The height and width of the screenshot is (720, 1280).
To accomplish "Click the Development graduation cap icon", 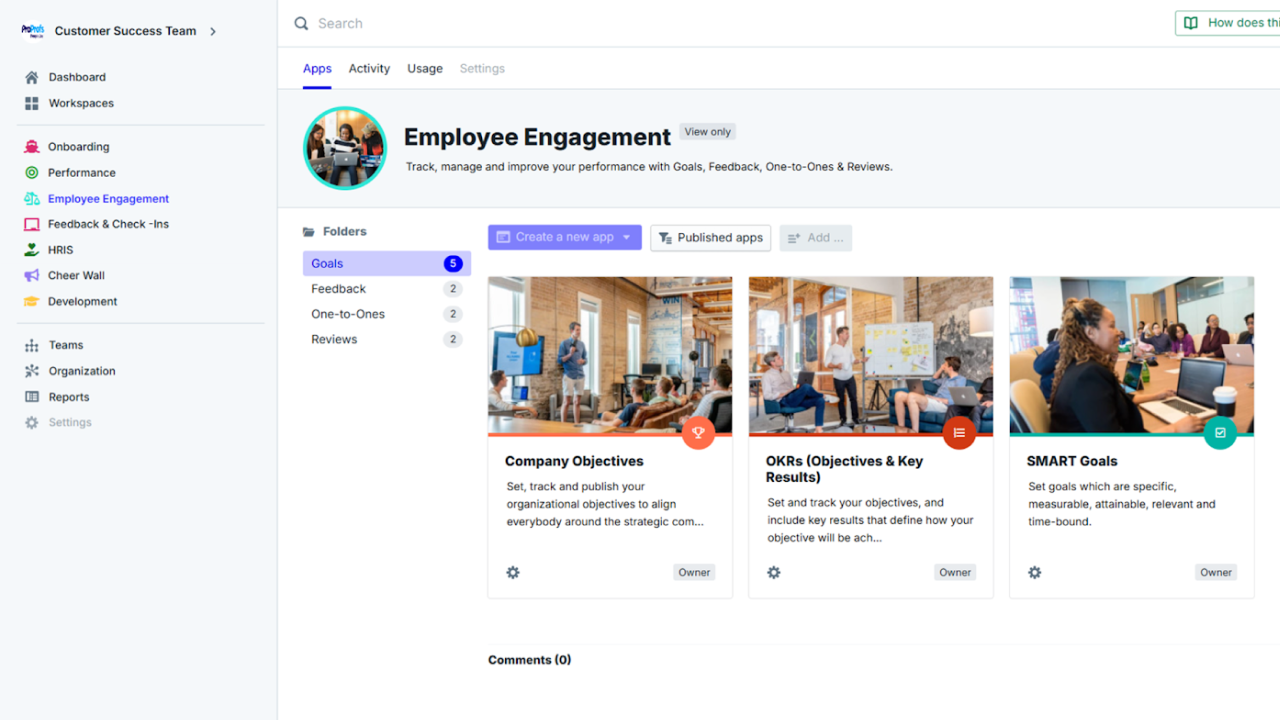I will pyautogui.click(x=32, y=302).
